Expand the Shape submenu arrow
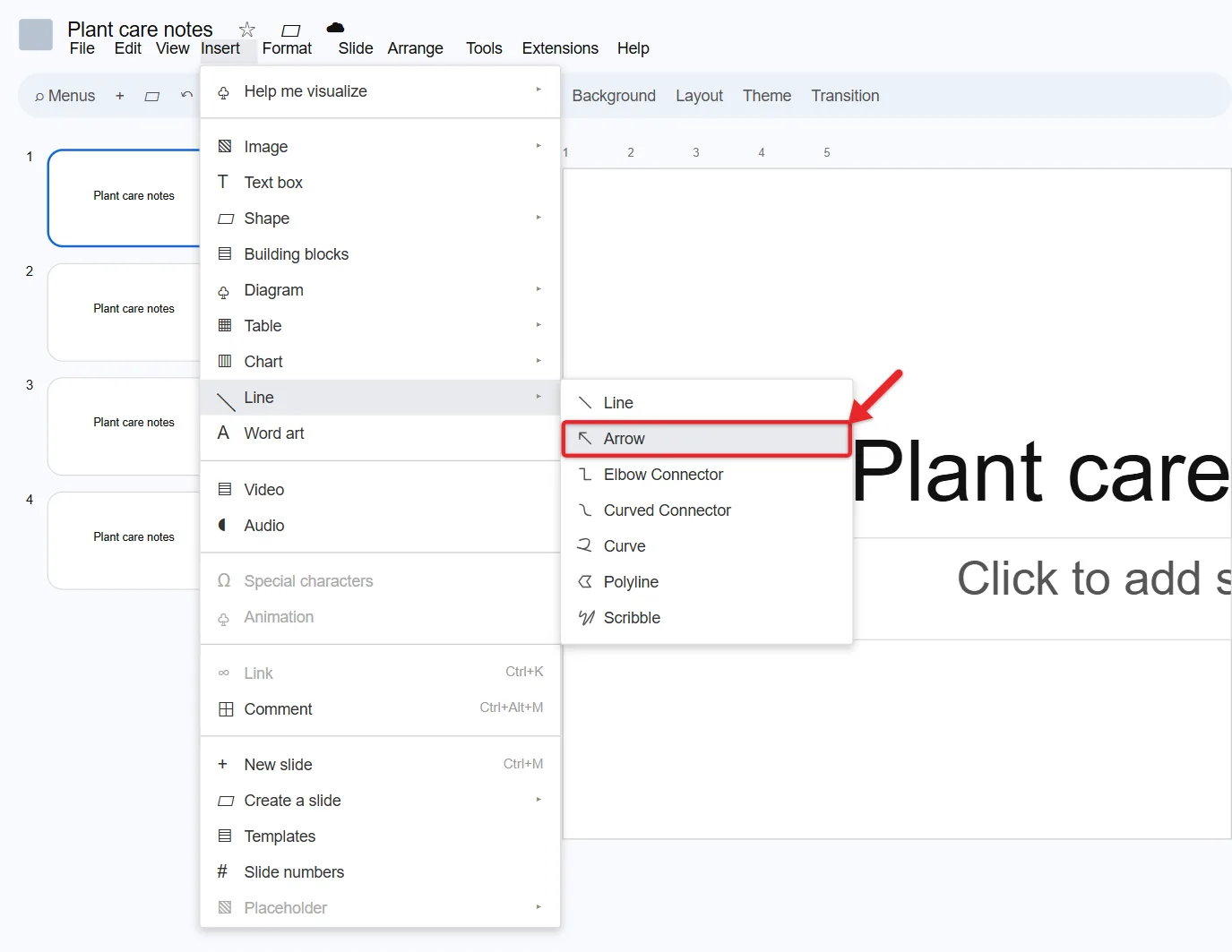This screenshot has height=952, width=1232. (538, 217)
